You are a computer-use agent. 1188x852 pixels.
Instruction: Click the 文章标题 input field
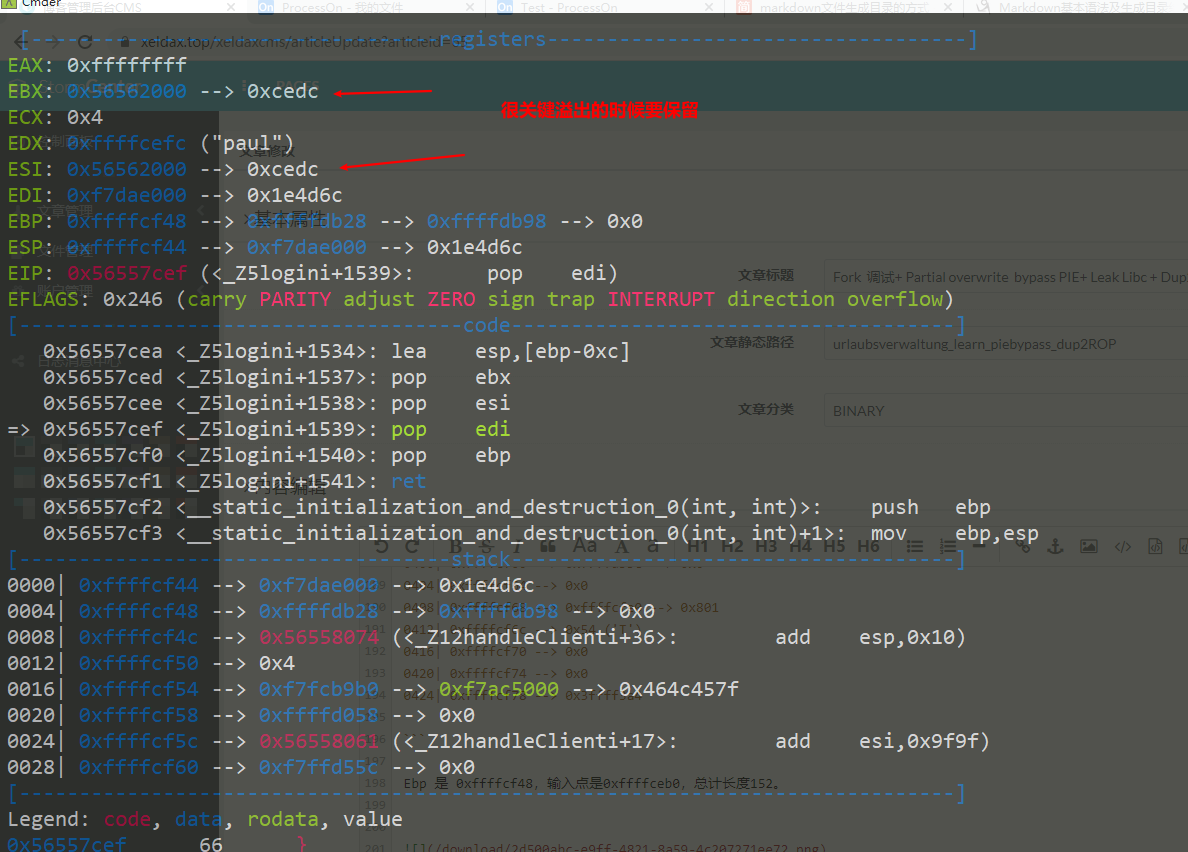[1005, 277]
